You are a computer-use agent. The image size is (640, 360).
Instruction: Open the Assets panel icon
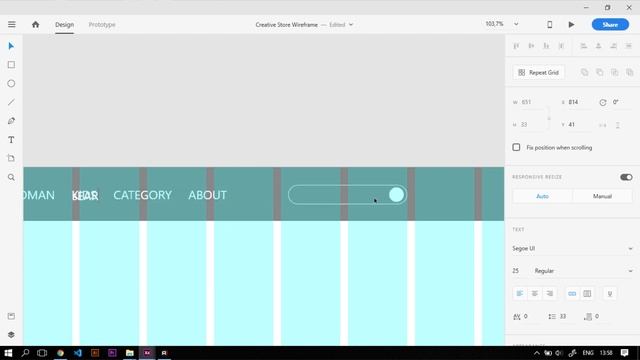11,316
